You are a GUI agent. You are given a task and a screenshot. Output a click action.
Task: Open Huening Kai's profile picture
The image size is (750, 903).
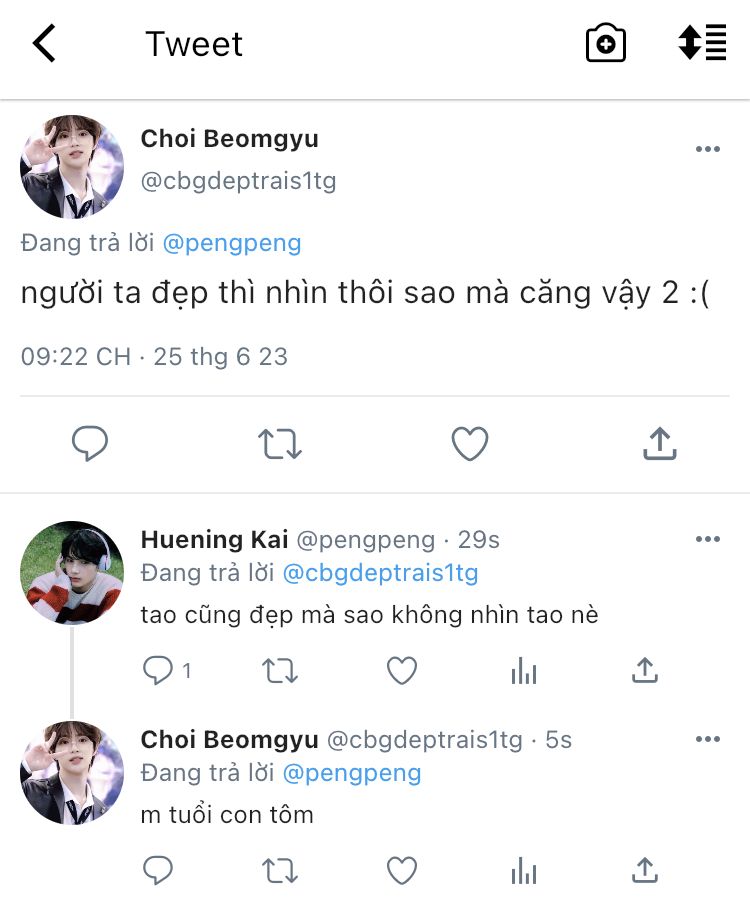pos(72,573)
